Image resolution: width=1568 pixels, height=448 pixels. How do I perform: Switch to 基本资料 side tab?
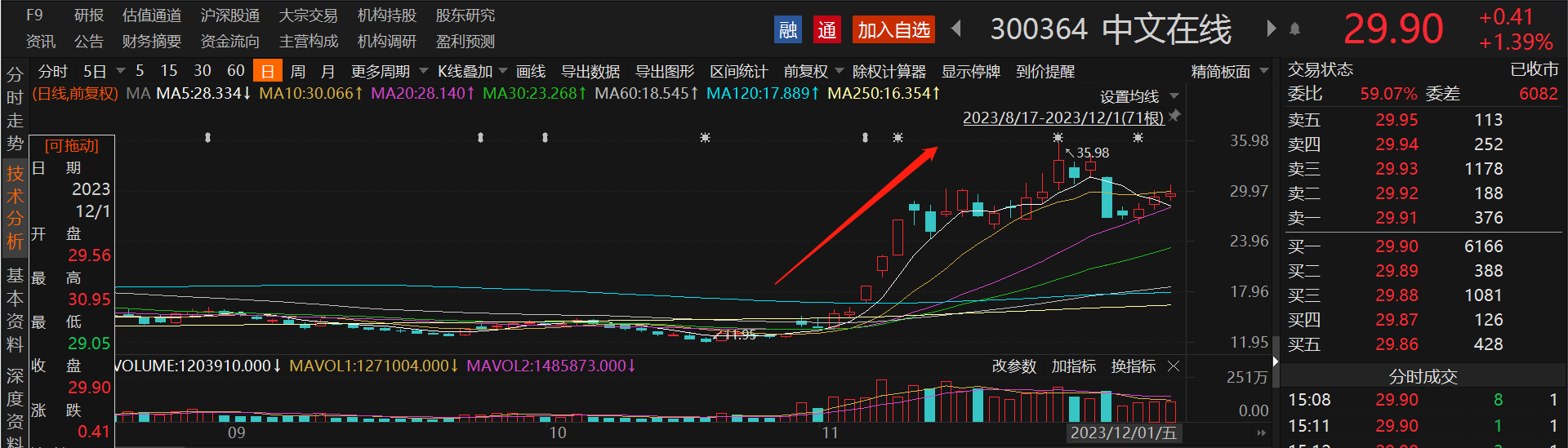tap(15, 309)
